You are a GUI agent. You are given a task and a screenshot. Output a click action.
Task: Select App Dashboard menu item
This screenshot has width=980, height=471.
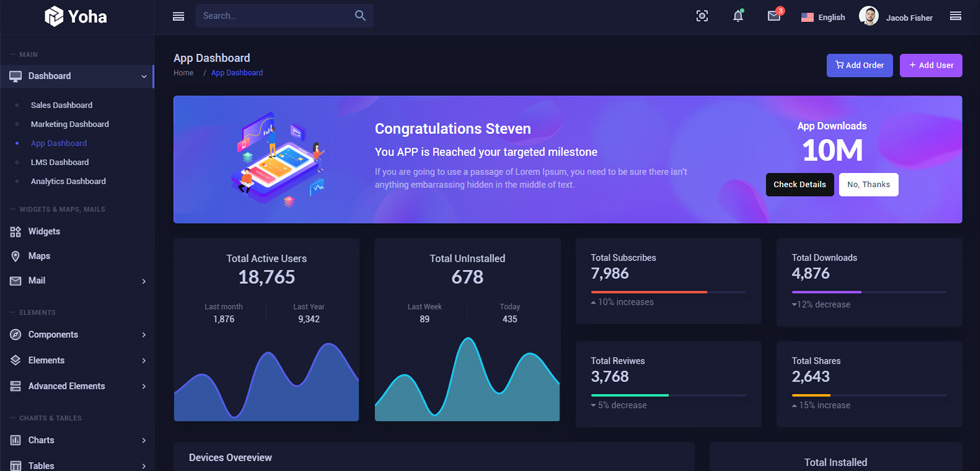point(59,143)
